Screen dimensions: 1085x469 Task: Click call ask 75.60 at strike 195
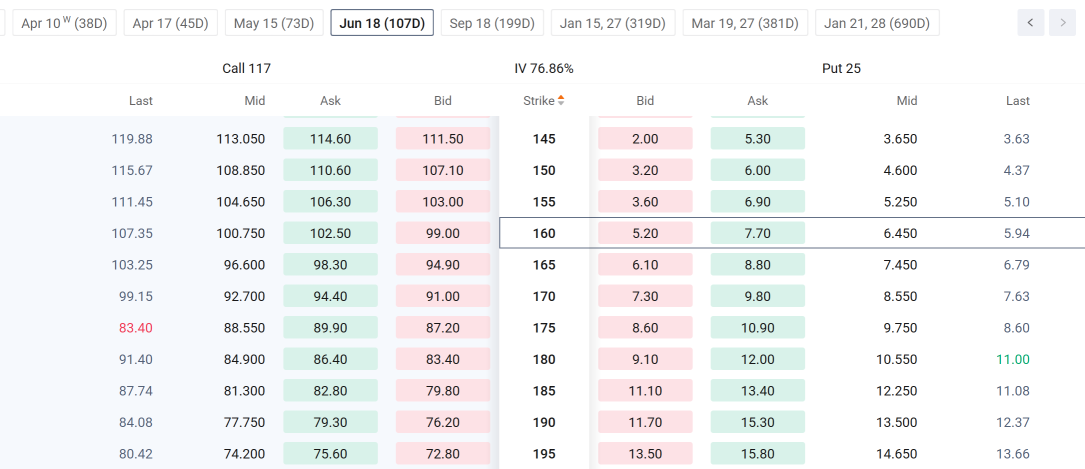pos(331,454)
